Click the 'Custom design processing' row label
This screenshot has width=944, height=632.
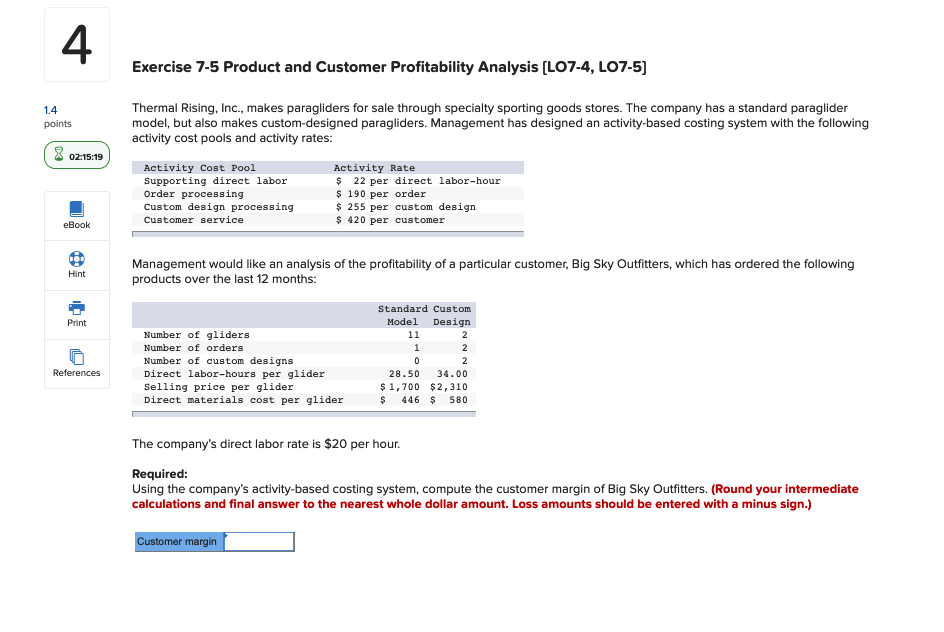218,206
